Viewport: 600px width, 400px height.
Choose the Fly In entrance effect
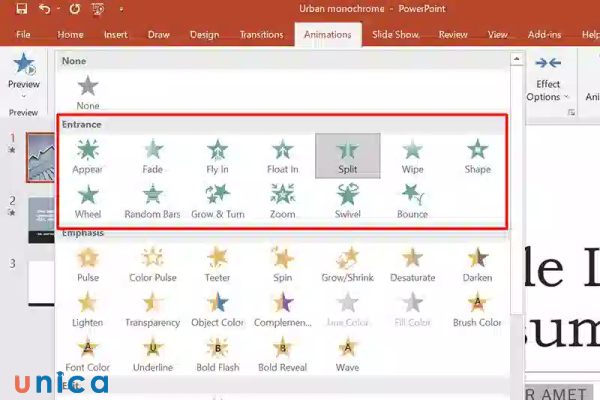pyautogui.click(x=218, y=155)
